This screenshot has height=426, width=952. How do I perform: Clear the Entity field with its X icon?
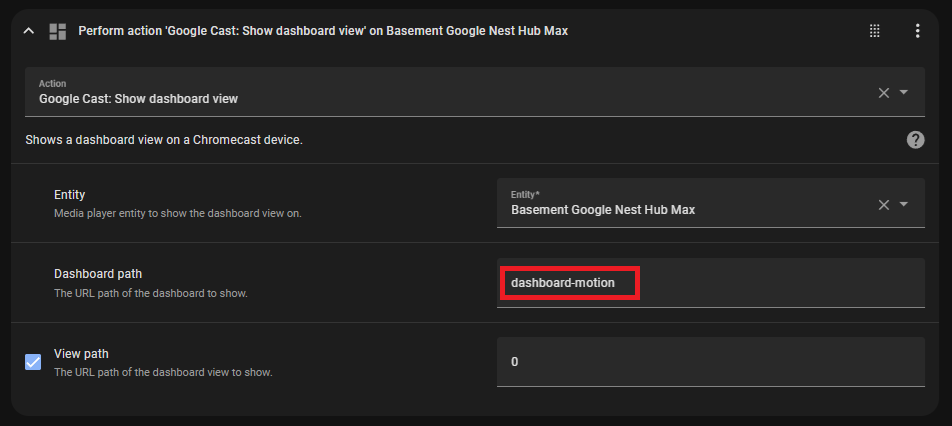click(883, 204)
